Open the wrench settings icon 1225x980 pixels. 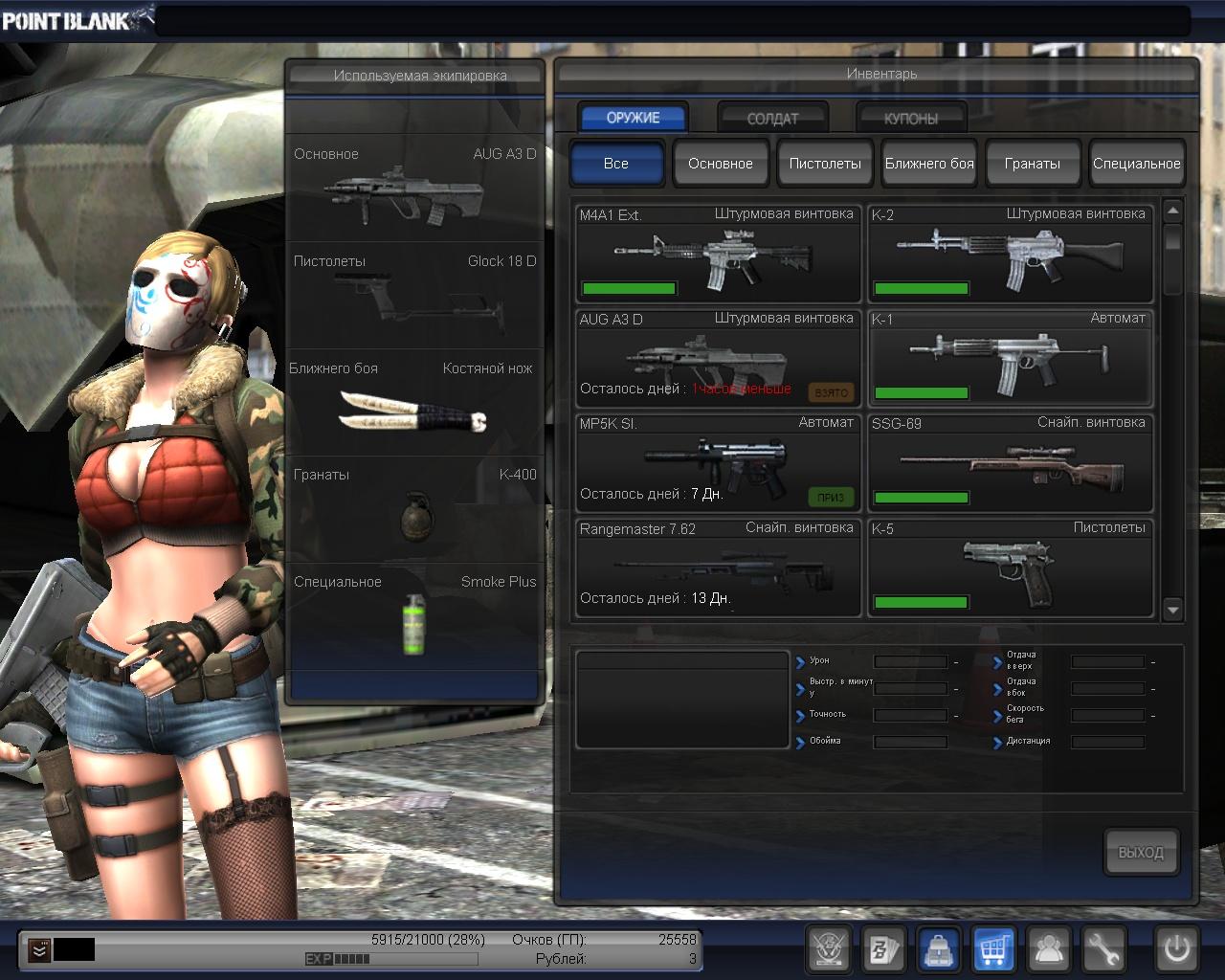[1104, 949]
